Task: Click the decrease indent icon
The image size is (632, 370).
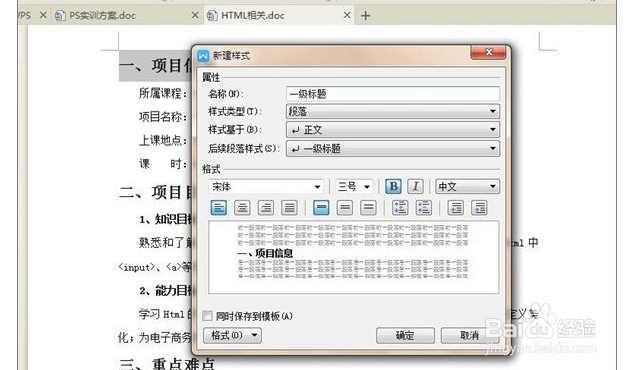Action: point(455,208)
